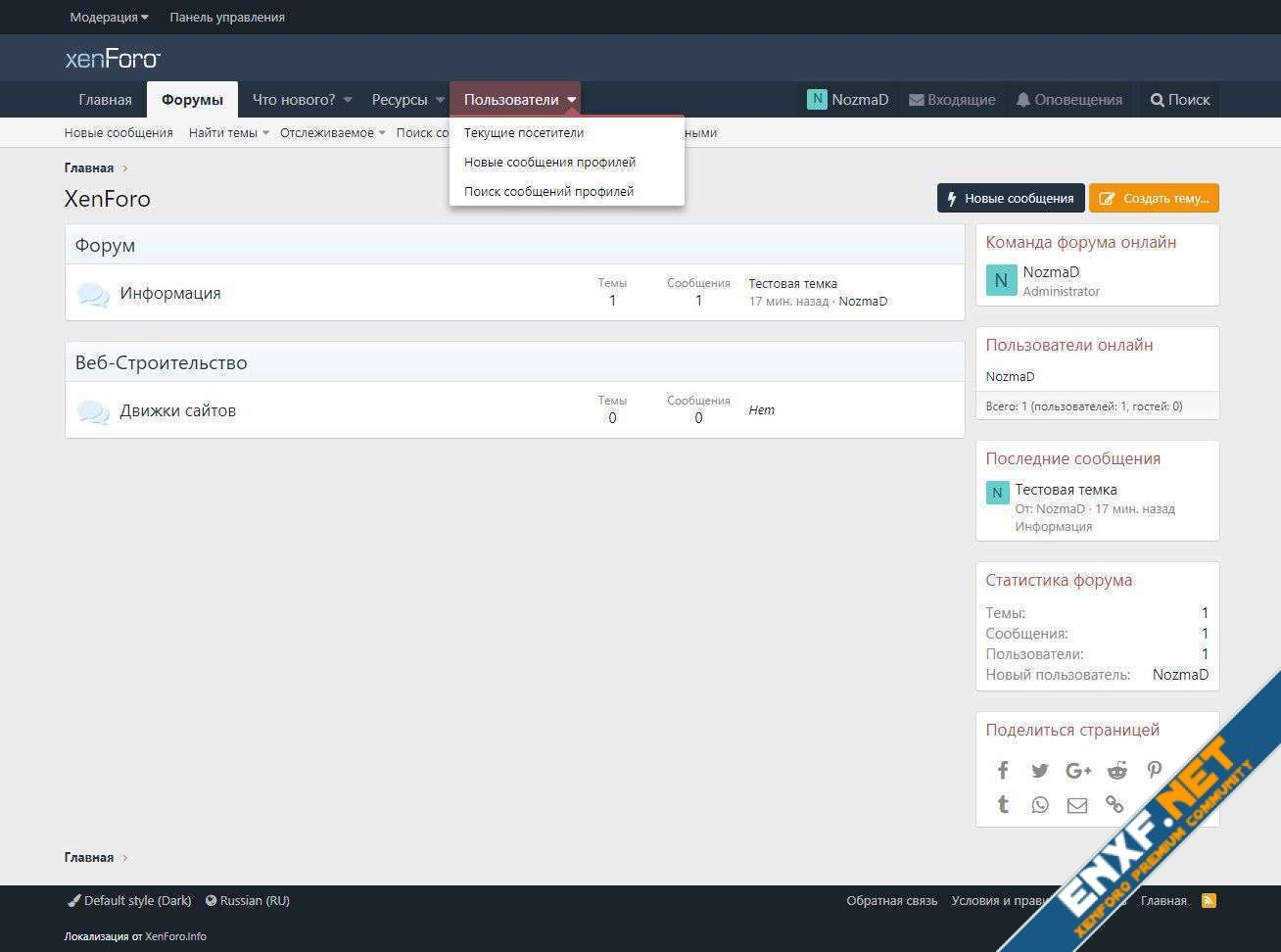Share the page on Tumblr
The image size is (1281, 952).
[x=1003, y=804]
